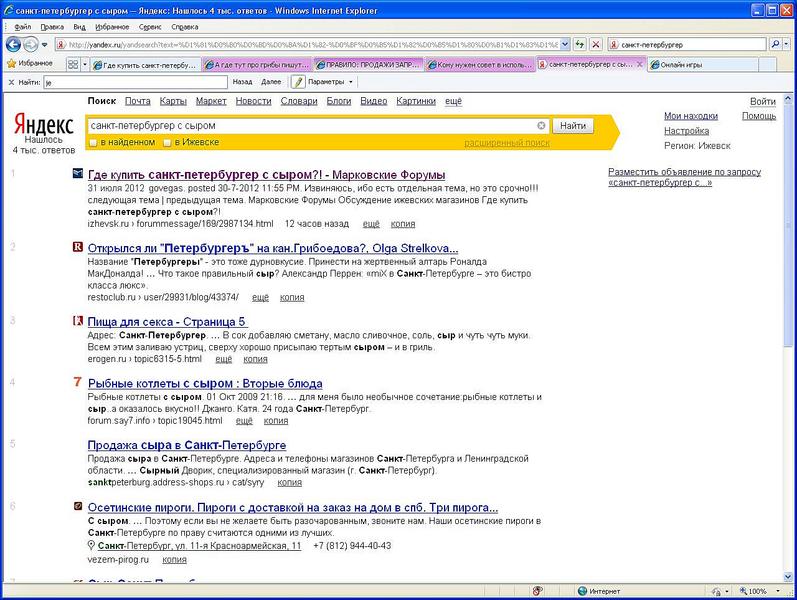Open search provider dropdown beside magnifier
The image size is (797, 600).
click(786, 45)
